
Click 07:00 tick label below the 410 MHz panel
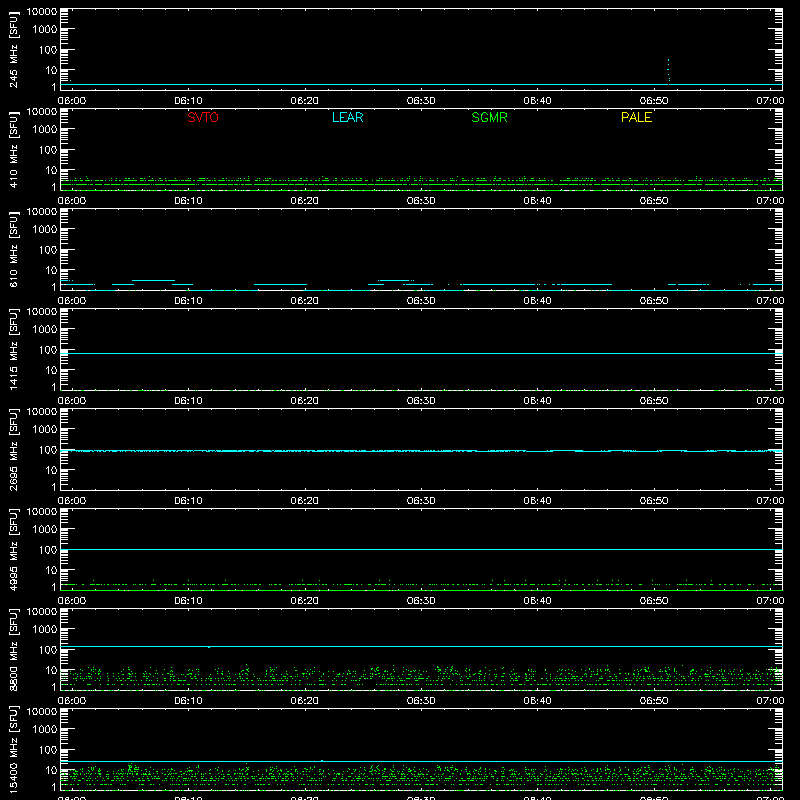pyautogui.click(x=770, y=201)
